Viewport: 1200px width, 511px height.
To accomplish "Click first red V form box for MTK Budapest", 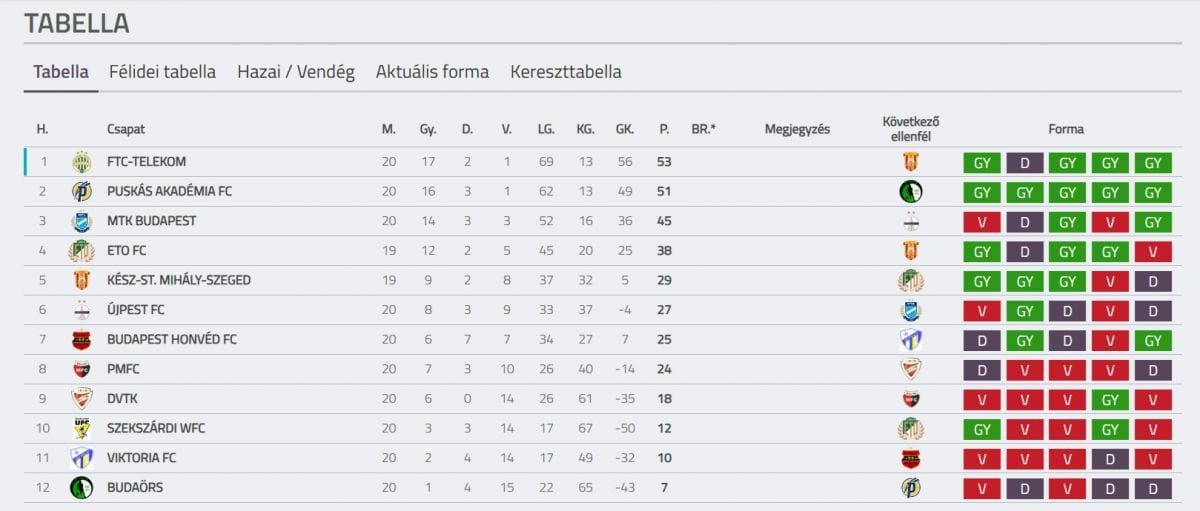I will pyautogui.click(x=982, y=222).
